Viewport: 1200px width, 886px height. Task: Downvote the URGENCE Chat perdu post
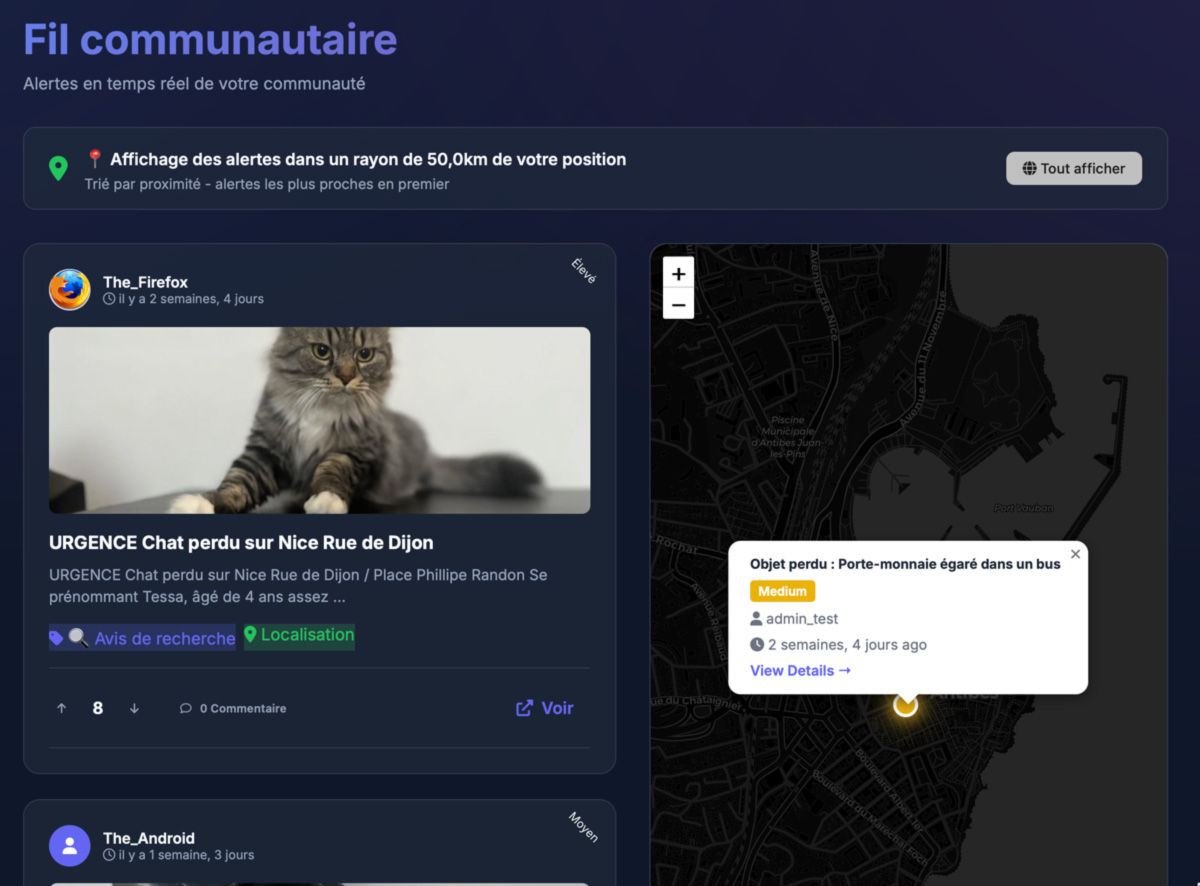(134, 707)
